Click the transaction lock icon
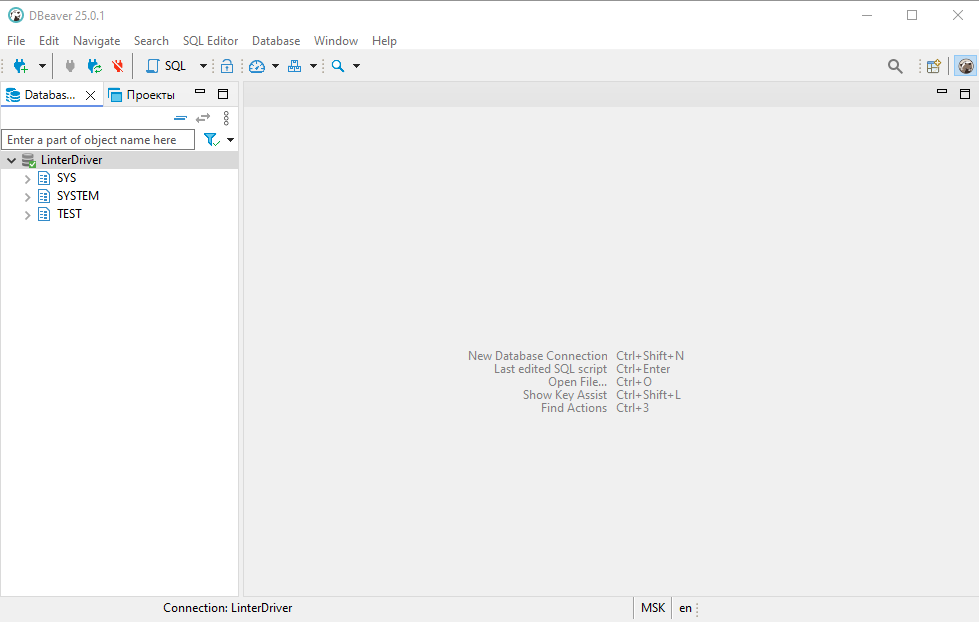Screen dimensions: 979x622 point(227,66)
